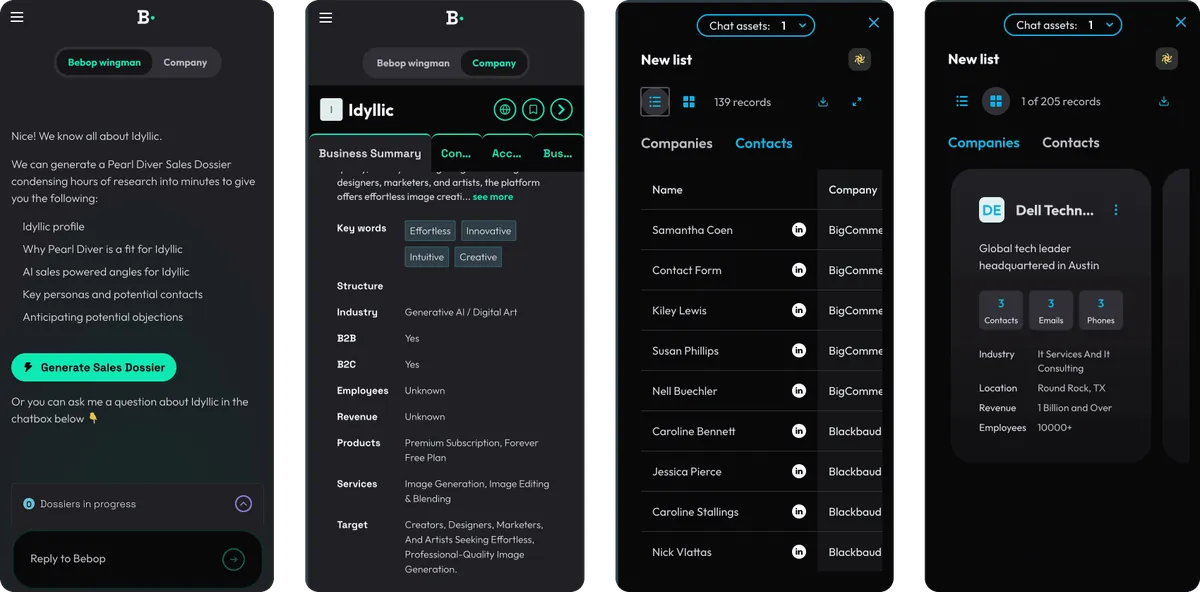Open the Business Summary tab

(x=370, y=153)
